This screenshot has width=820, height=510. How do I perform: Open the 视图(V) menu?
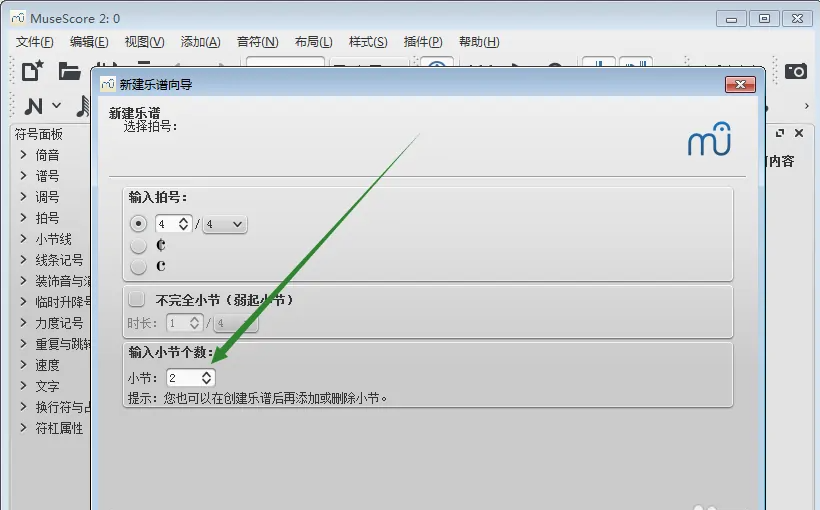coord(144,42)
